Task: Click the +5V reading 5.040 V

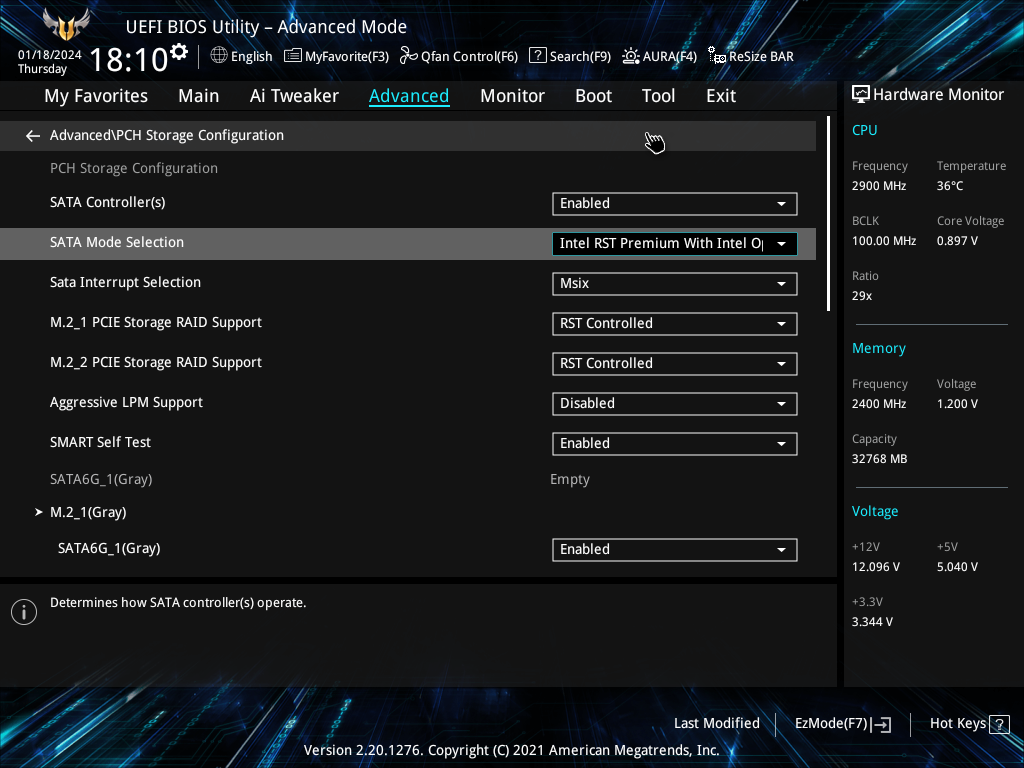Action: click(x=957, y=567)
